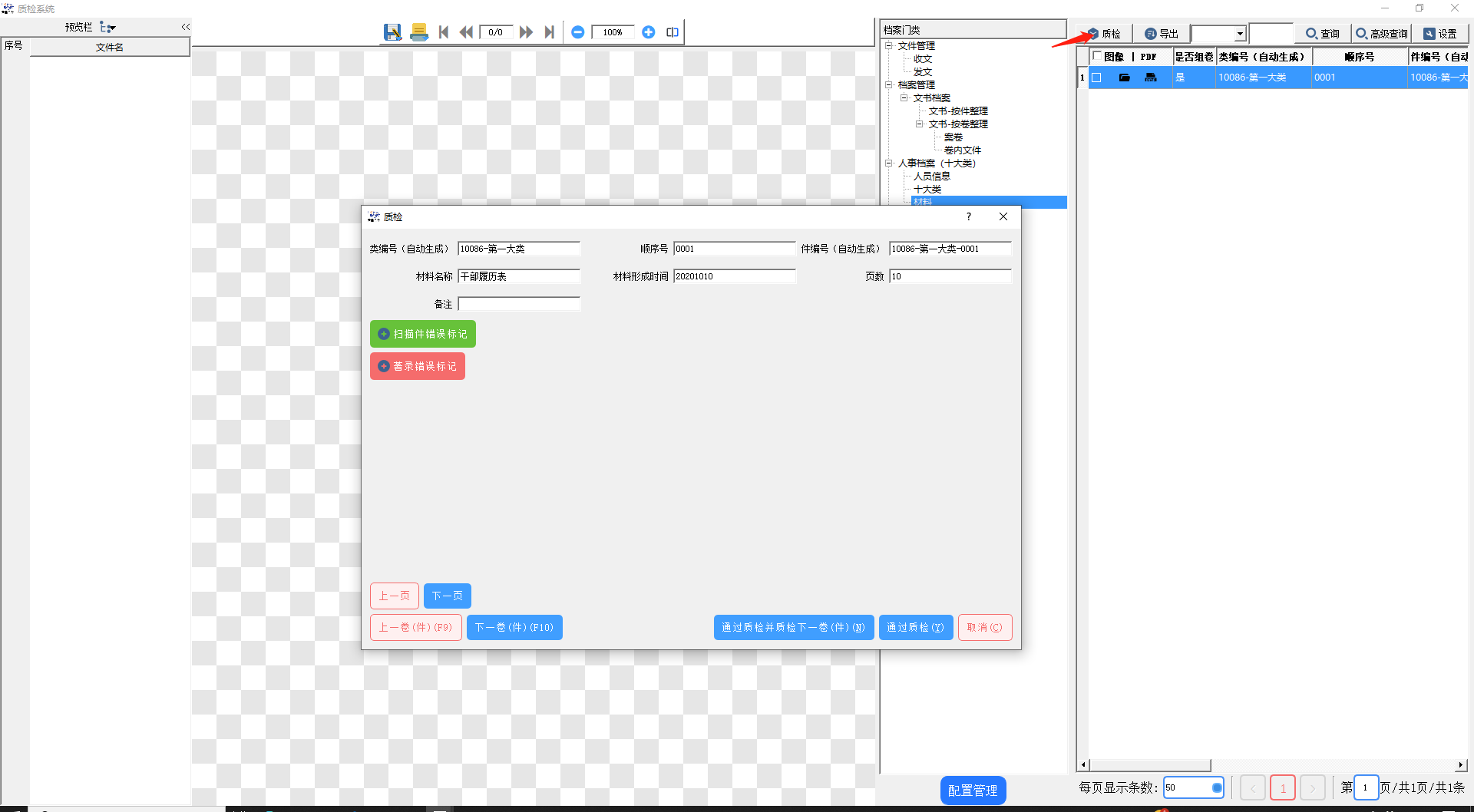Click the save image icon in viewer toolbar
1474x812 pixels.
tap(392, 32)
